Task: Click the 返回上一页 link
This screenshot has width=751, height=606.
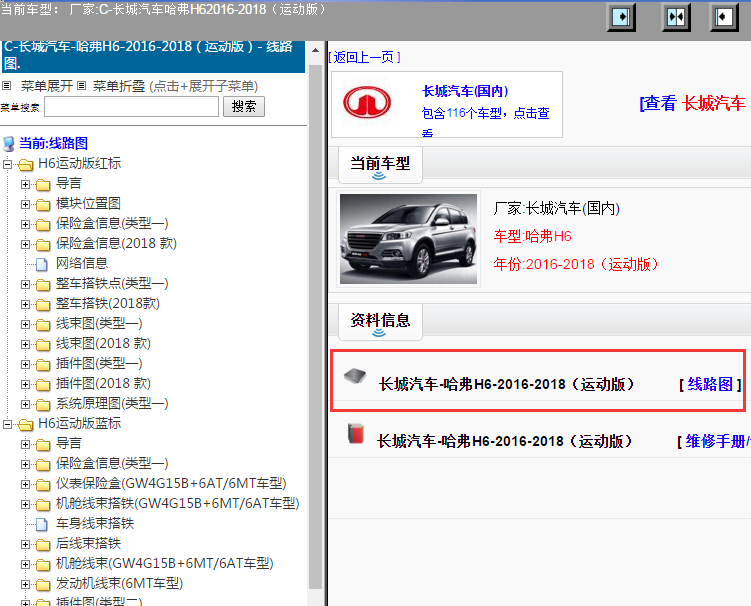Action: point(364,57)
